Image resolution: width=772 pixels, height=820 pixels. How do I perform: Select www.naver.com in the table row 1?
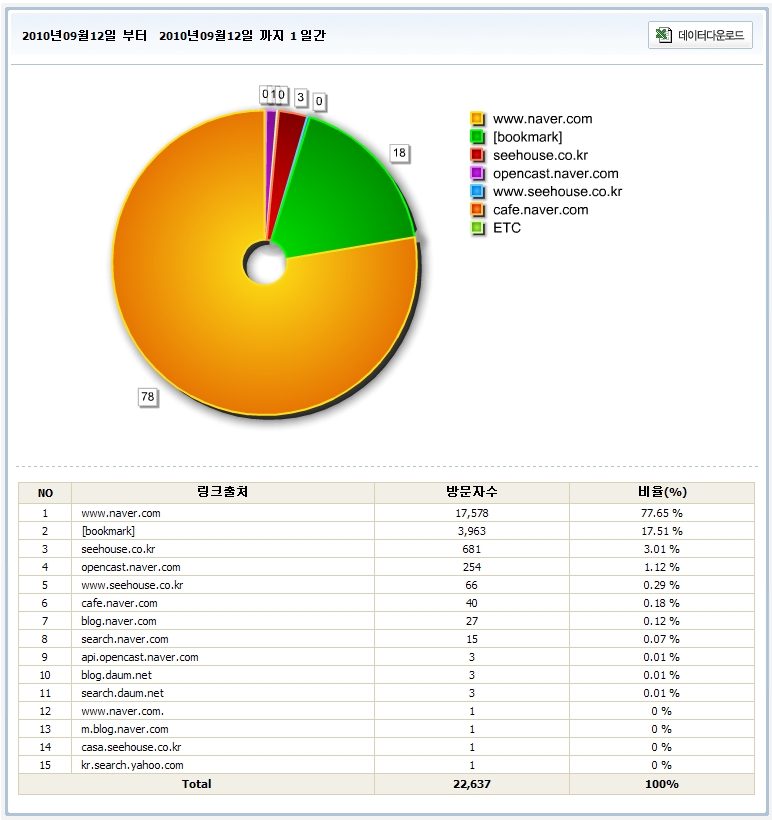point(121,513)
